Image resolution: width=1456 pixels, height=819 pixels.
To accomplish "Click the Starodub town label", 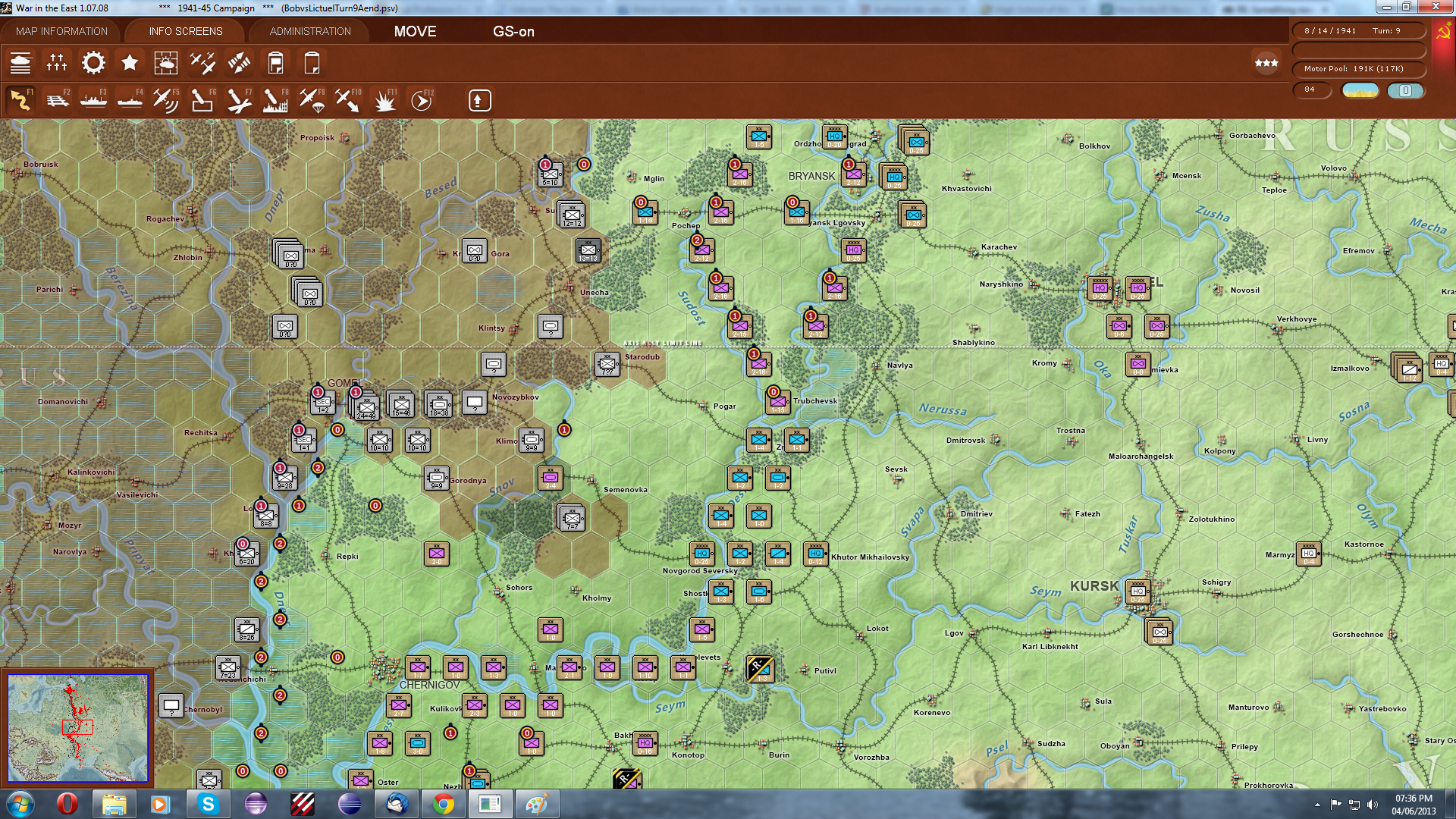I will click(x=642, y=357).
